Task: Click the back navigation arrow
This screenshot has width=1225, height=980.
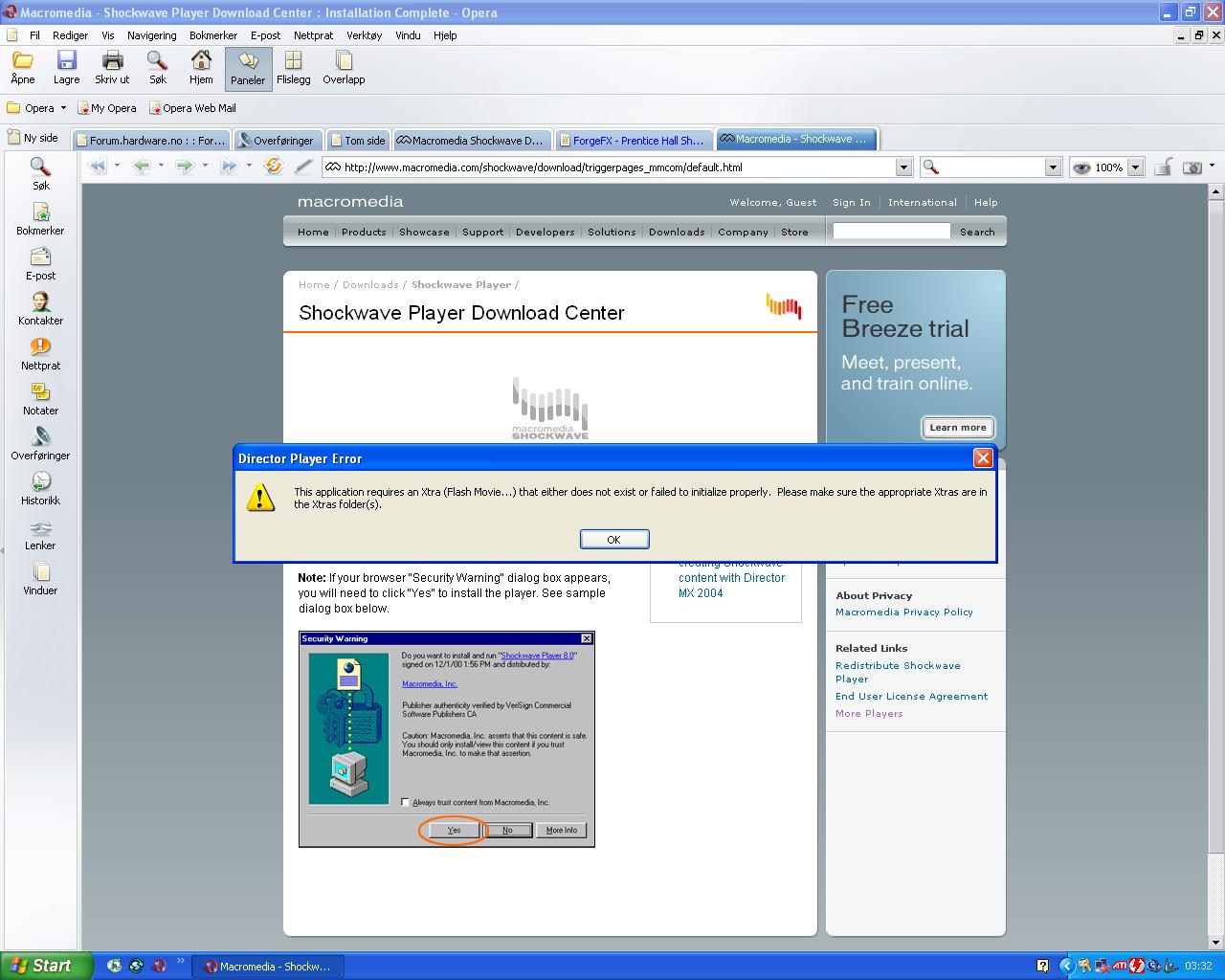Action: coord(142,167)
